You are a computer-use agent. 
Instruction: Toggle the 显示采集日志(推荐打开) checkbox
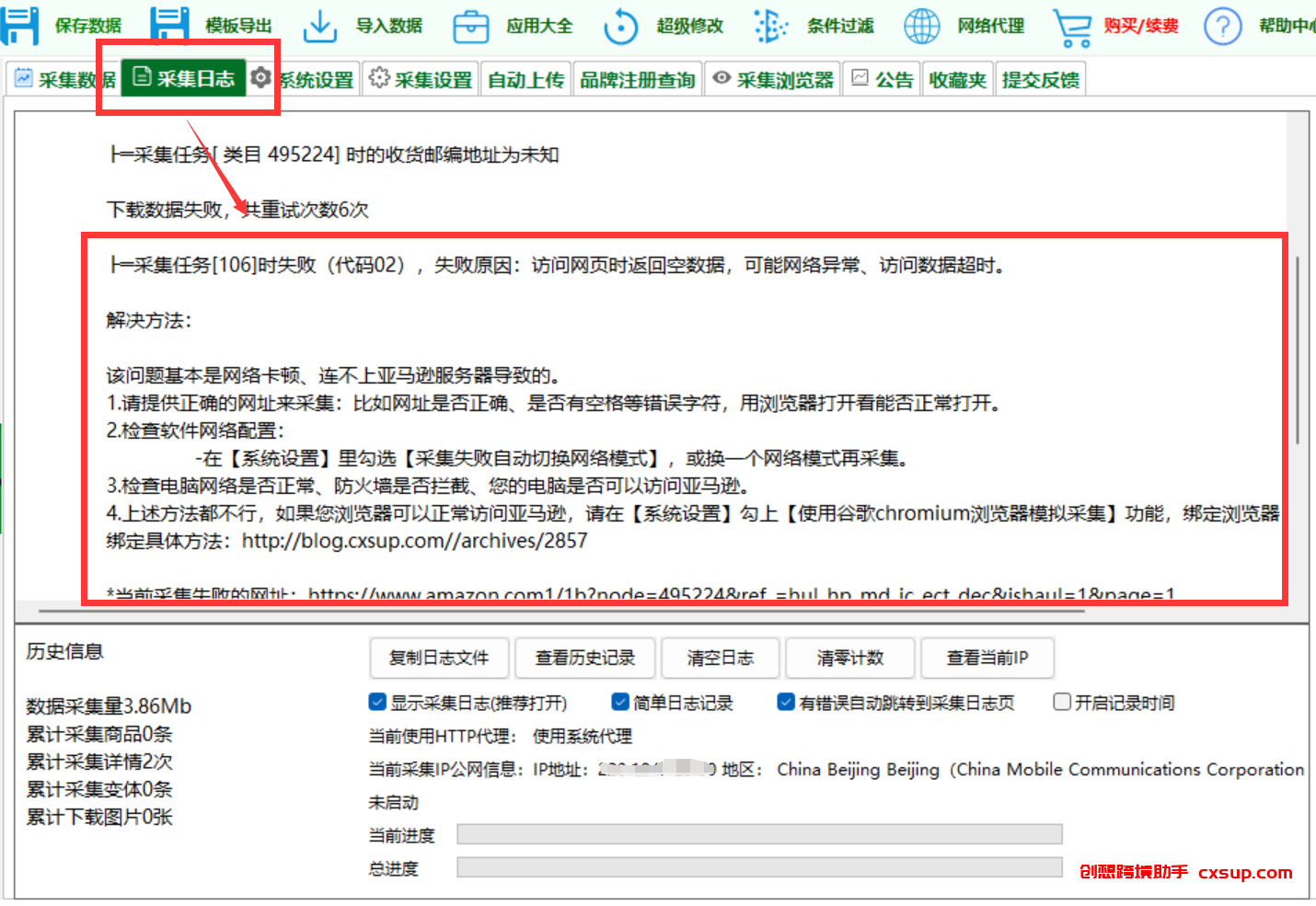pos(377,702)
